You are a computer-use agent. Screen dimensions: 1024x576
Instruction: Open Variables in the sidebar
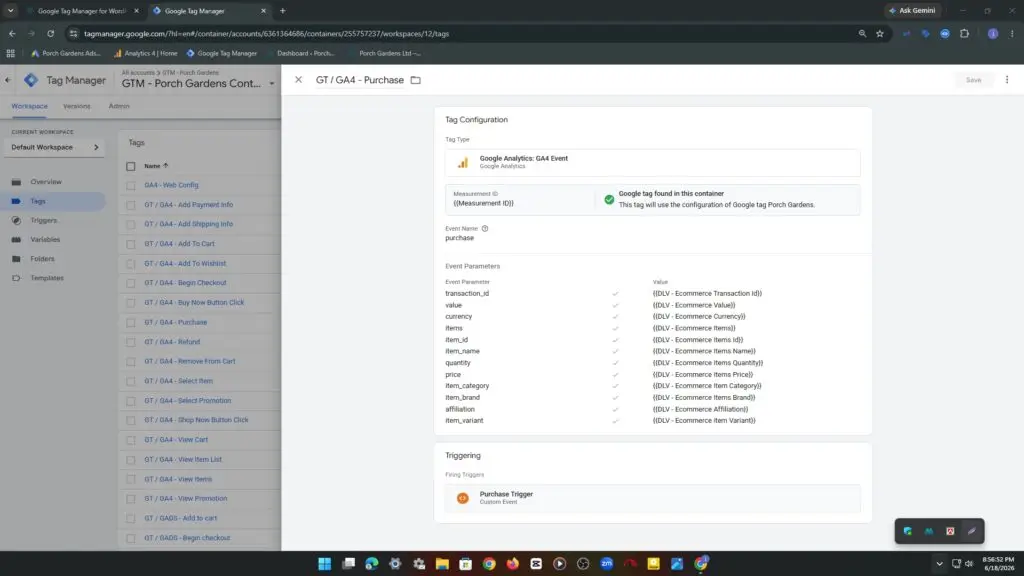45,240
